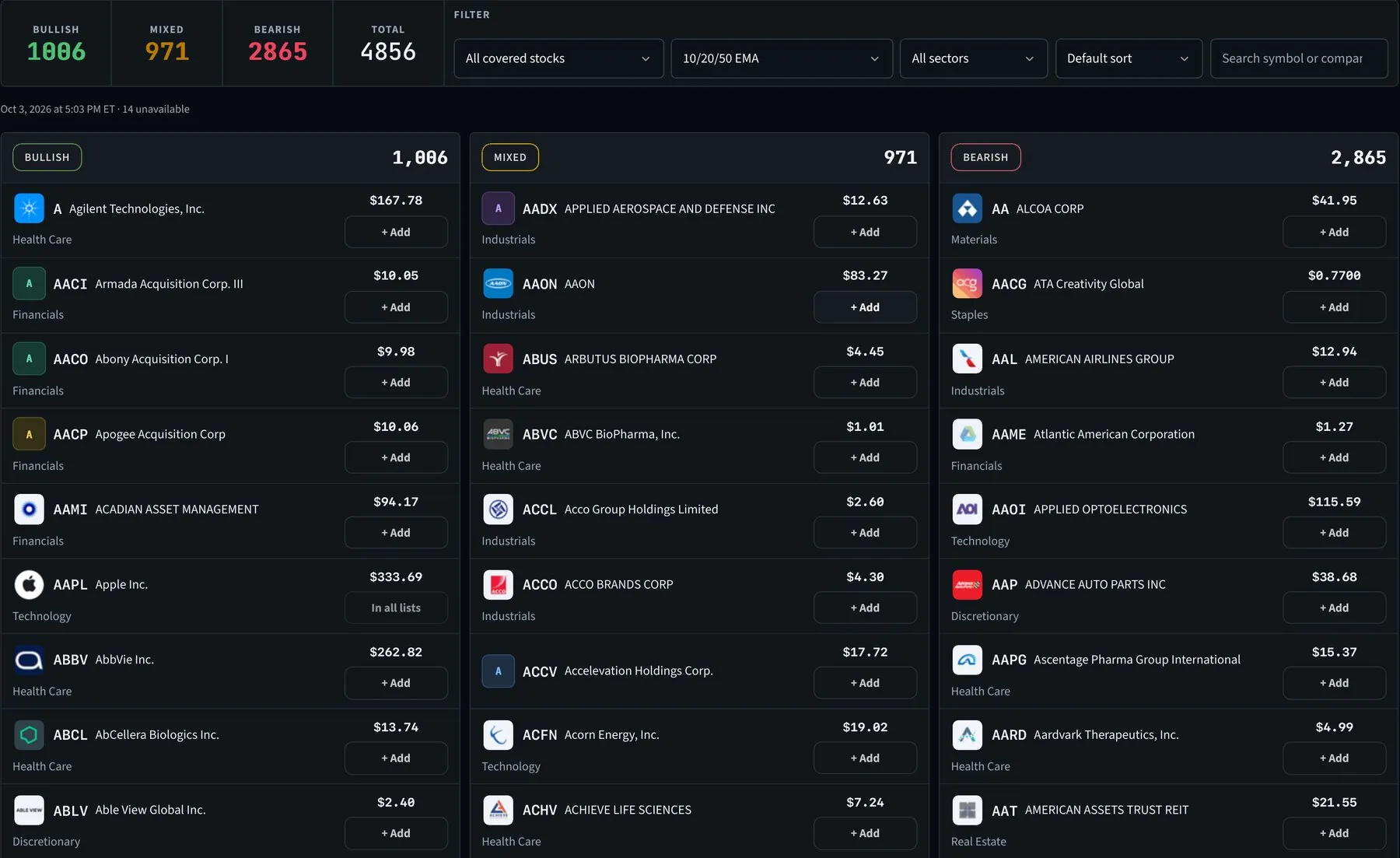The height and width of the screenshot is (858, 1400).
Task: Click the AMERICAN ASSETS TRUST REIT name
Action: (1107, 810)
